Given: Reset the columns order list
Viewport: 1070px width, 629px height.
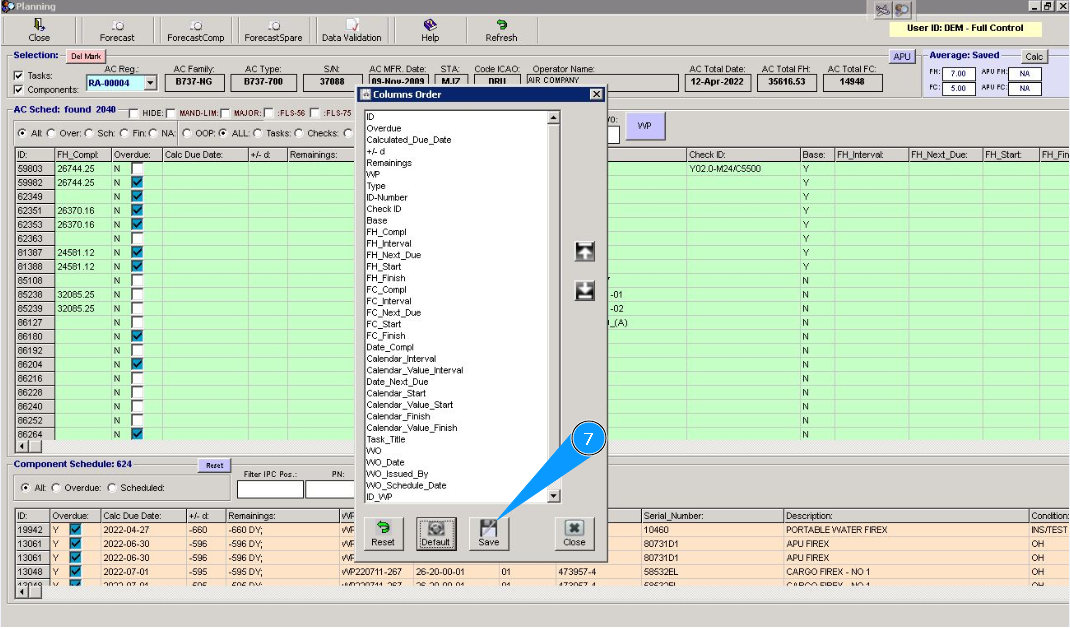Looking at the screenshot, I should pos(383,532).
